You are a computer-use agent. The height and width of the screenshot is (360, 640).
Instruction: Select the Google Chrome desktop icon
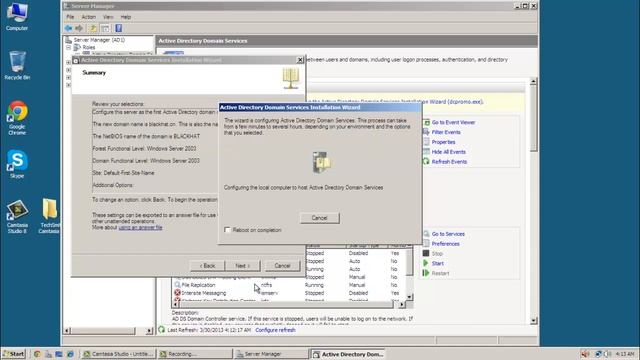point(17,118)
